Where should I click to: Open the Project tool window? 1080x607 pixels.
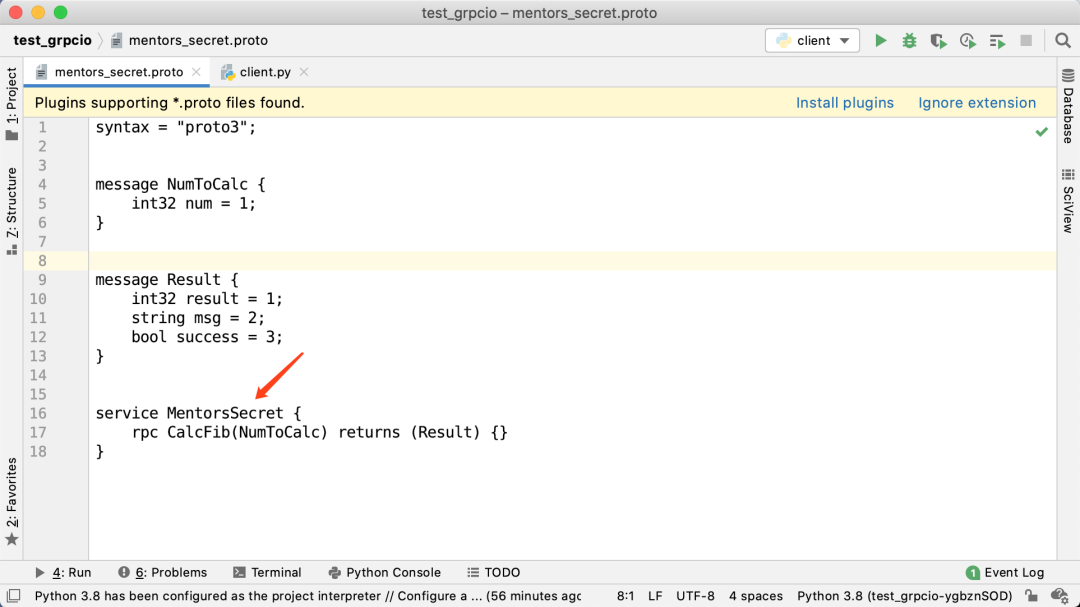coord(12,103)
